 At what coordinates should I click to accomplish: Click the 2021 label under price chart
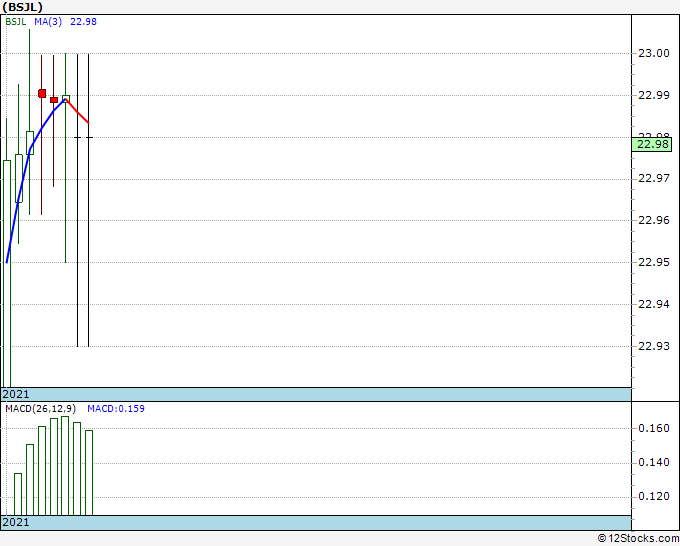(16, 394)
